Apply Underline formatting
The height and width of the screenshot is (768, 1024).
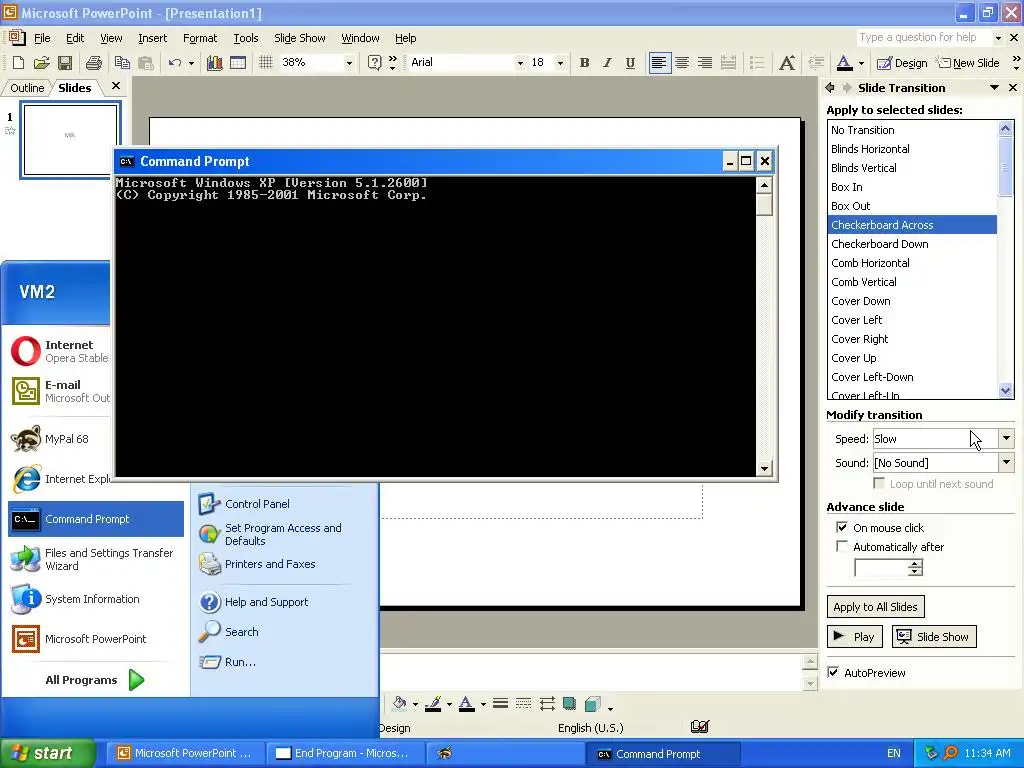(630, 63)
